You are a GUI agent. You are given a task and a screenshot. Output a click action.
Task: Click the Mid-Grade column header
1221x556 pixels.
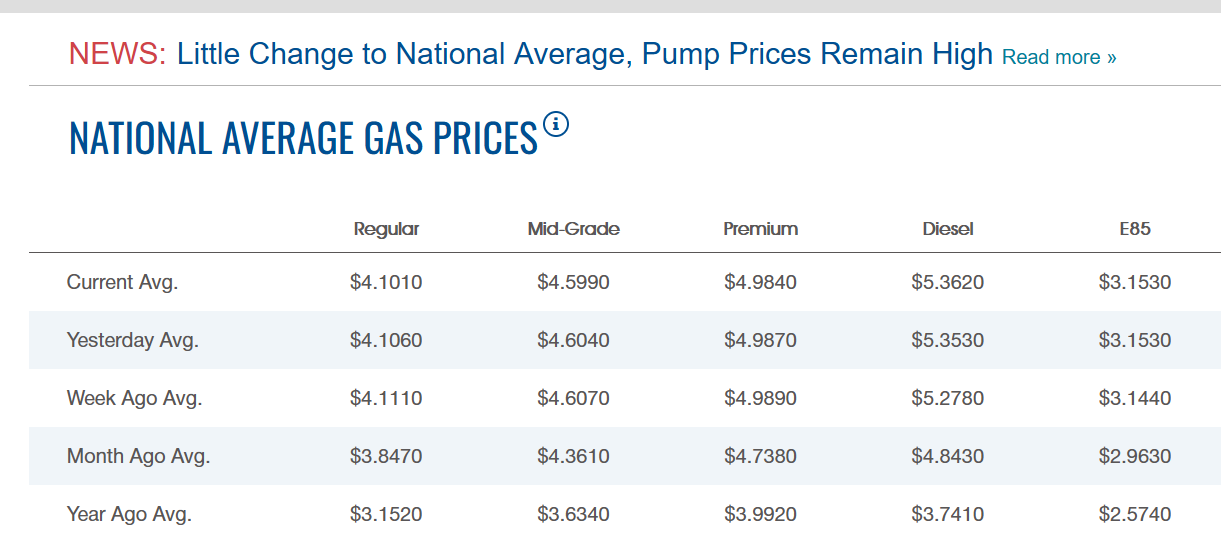(573, 229)
